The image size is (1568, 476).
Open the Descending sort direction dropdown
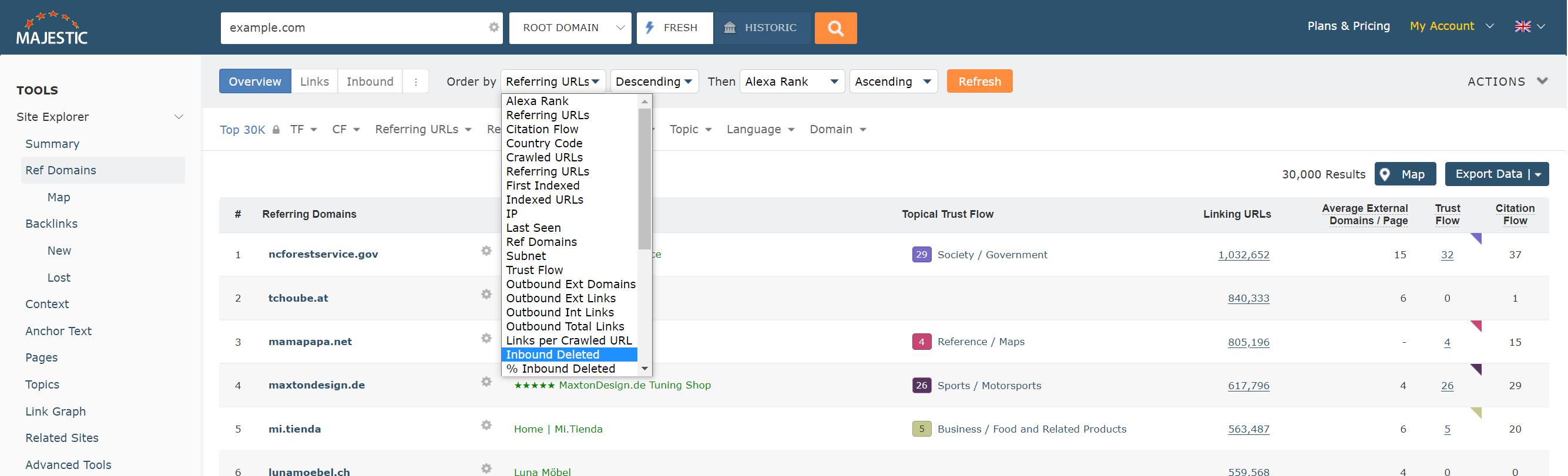coord(653,82)
